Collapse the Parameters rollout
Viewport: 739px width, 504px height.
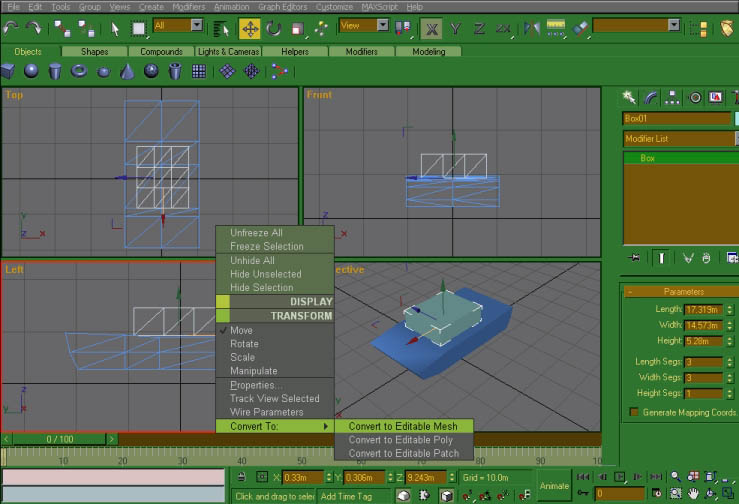[683, 292]
